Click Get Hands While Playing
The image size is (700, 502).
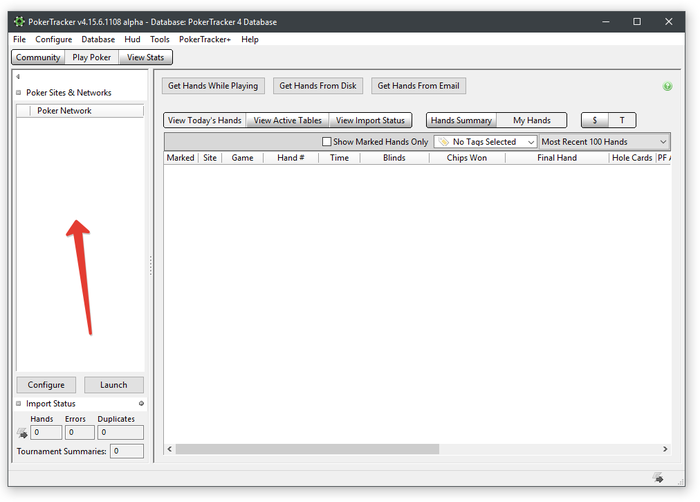pyautogui.click(x=213, y=86)
